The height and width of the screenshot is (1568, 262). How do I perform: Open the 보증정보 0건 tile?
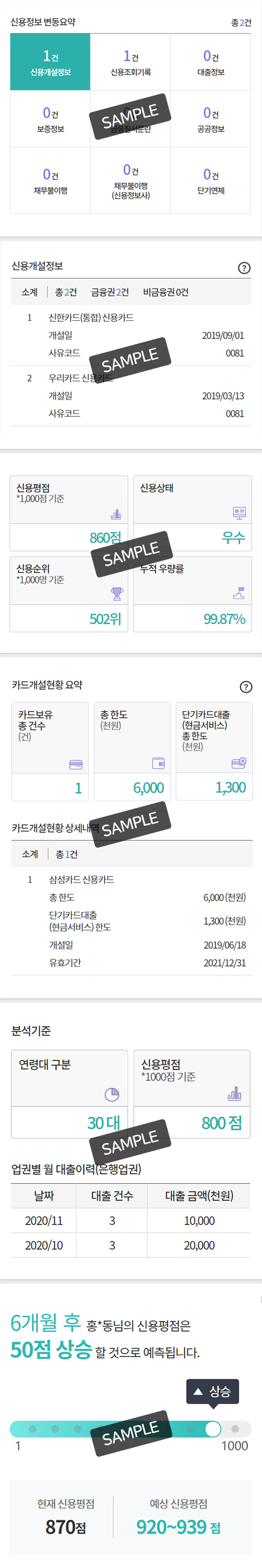[51, 119]
